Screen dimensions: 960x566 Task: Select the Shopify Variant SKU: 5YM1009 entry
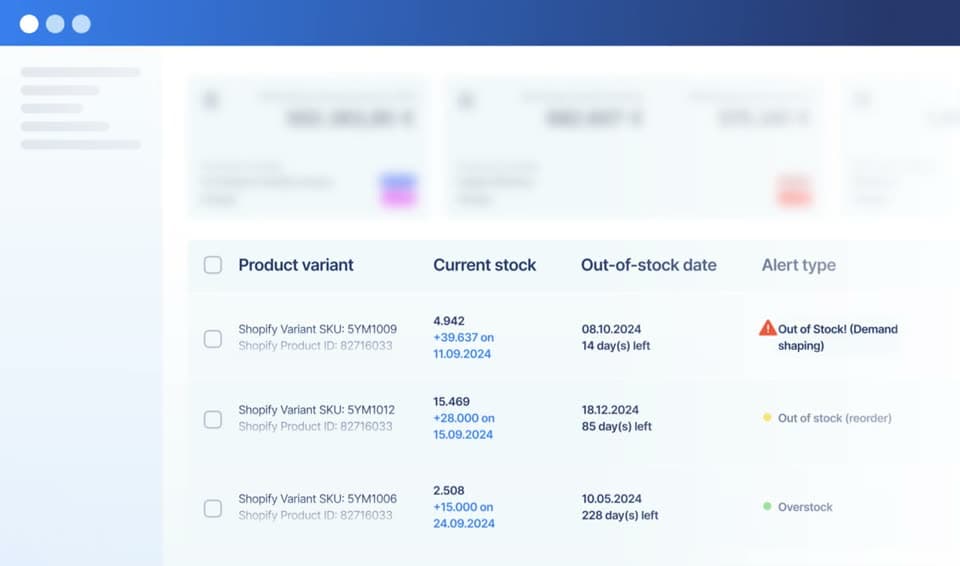pyautogui.click(x=317, y=329)
